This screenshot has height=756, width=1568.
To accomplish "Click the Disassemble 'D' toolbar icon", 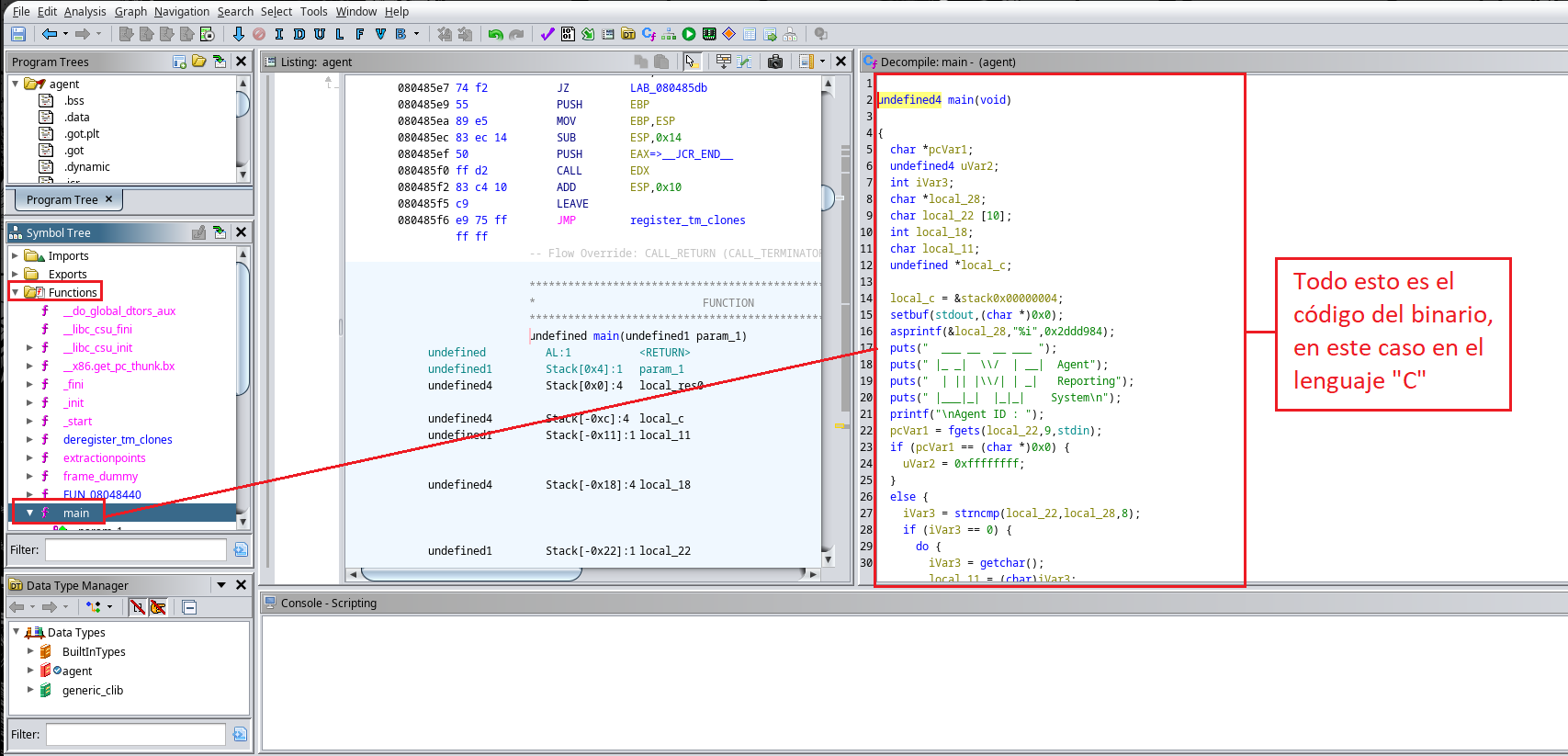I will coord(299,34).
